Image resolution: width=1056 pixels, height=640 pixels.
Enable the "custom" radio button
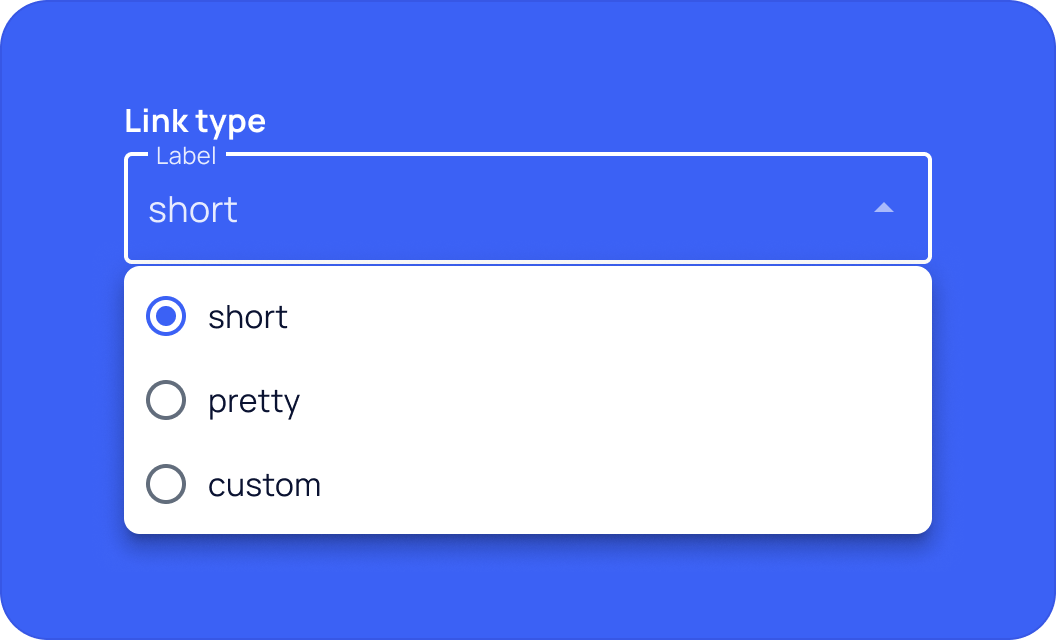(x=166, y=485)
